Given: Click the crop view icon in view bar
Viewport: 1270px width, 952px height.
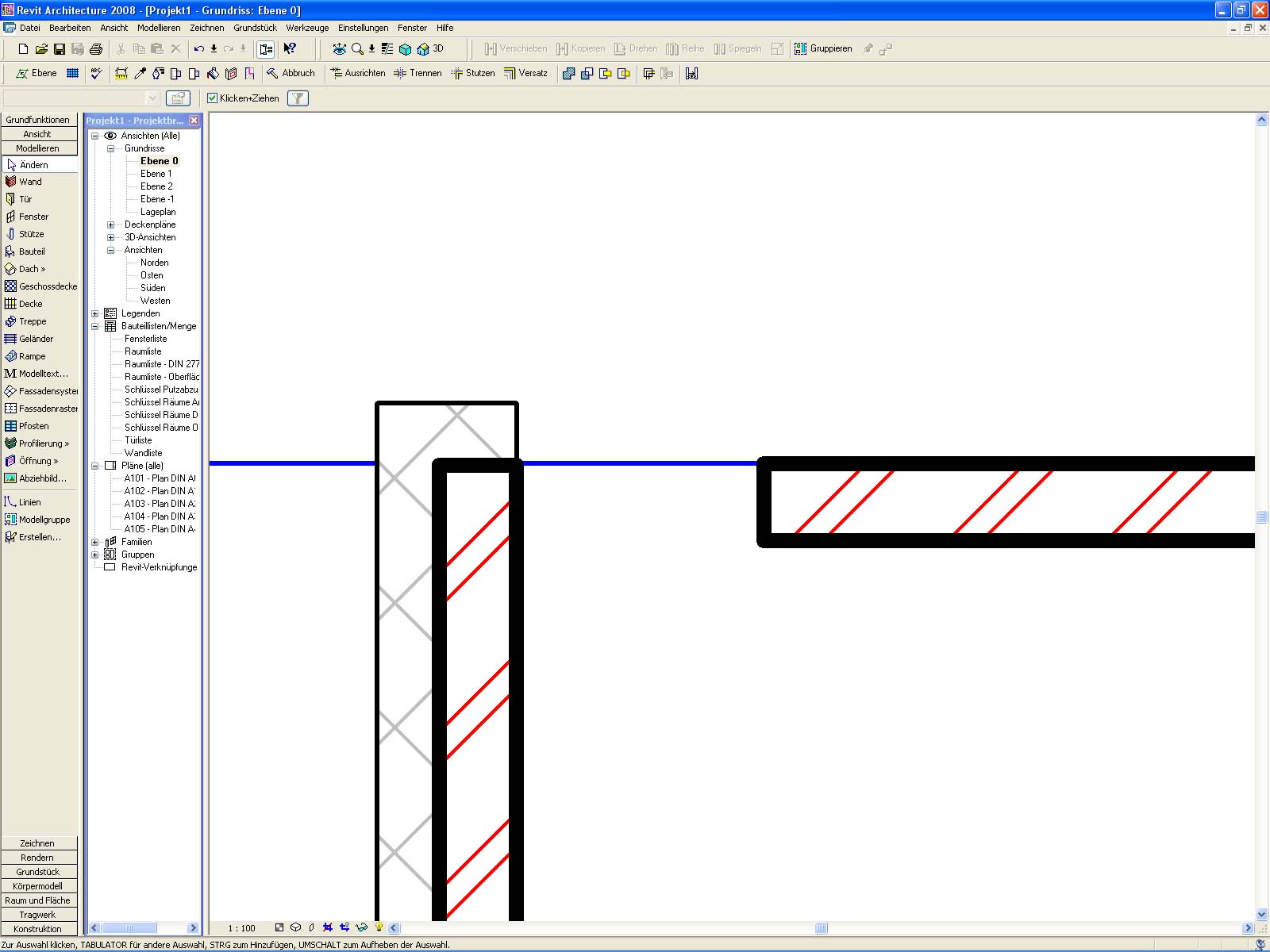Looking at the screenshot, I should 328,927.
